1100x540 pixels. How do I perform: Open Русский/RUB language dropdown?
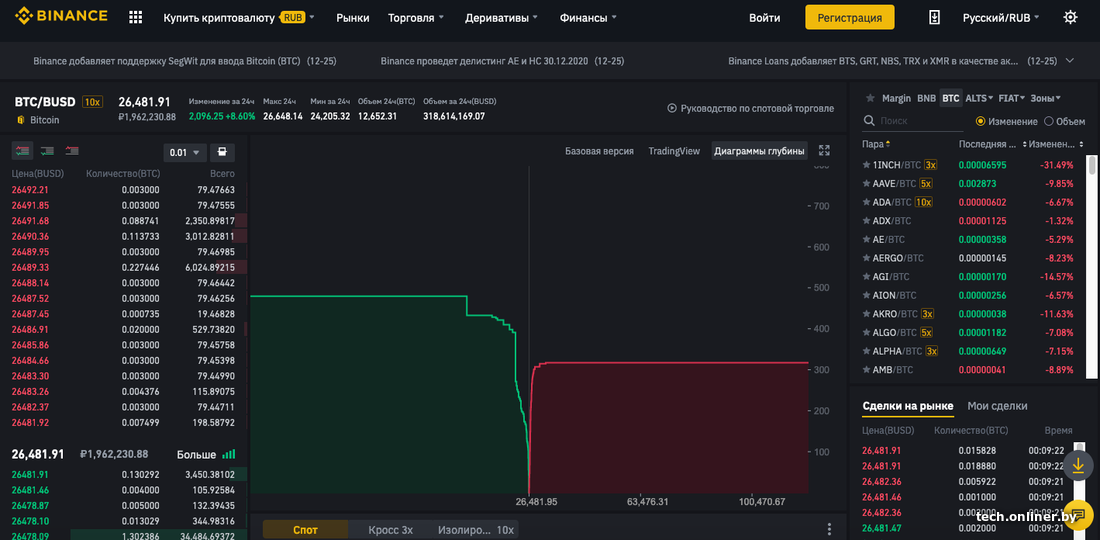click(1001, 18)
